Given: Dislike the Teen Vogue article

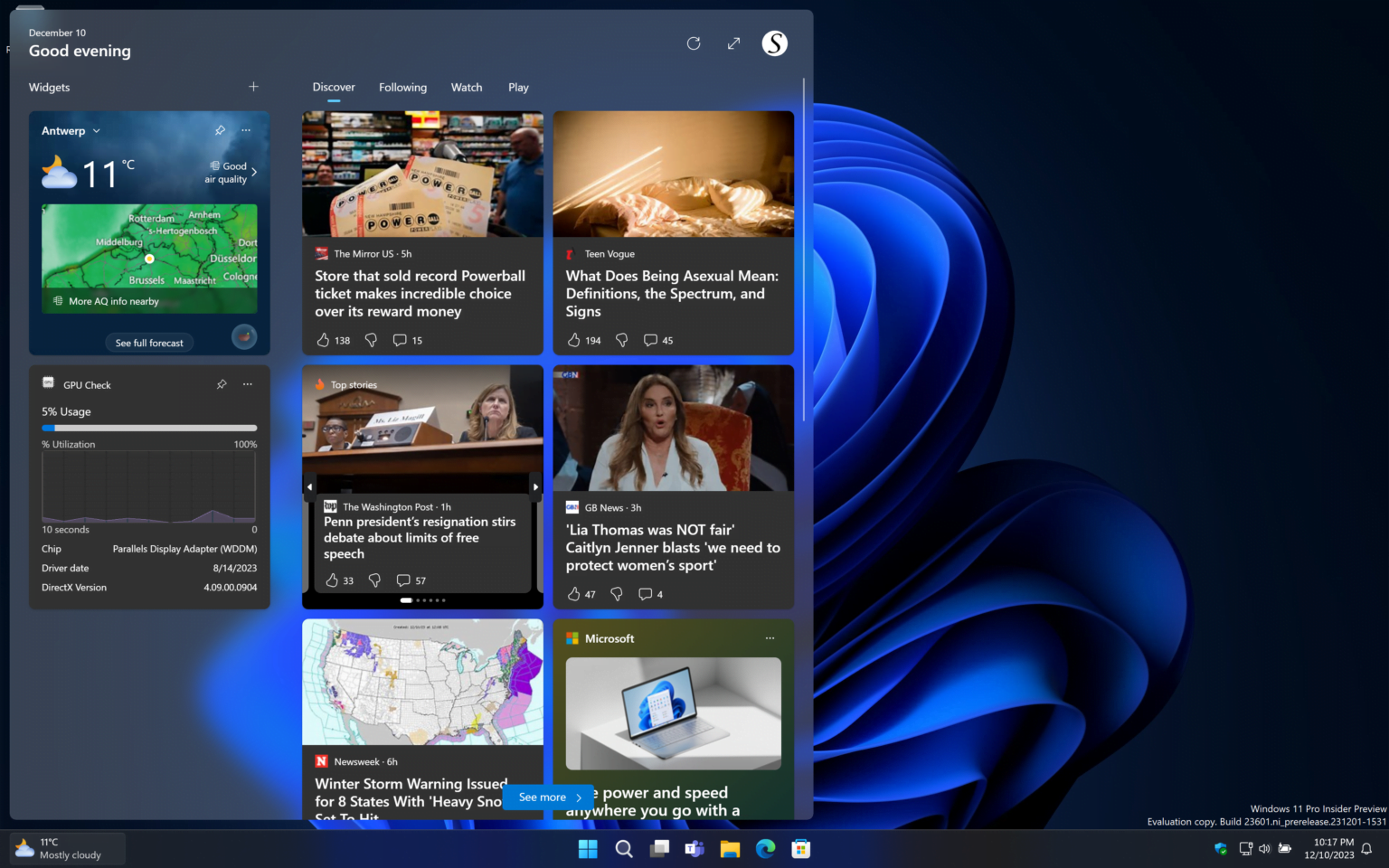Looking at the screenshot, I should point(621,340).
